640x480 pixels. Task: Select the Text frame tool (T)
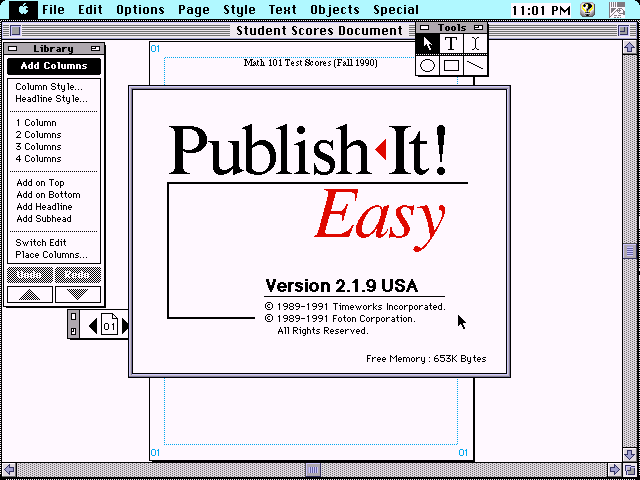click(451, 43)
